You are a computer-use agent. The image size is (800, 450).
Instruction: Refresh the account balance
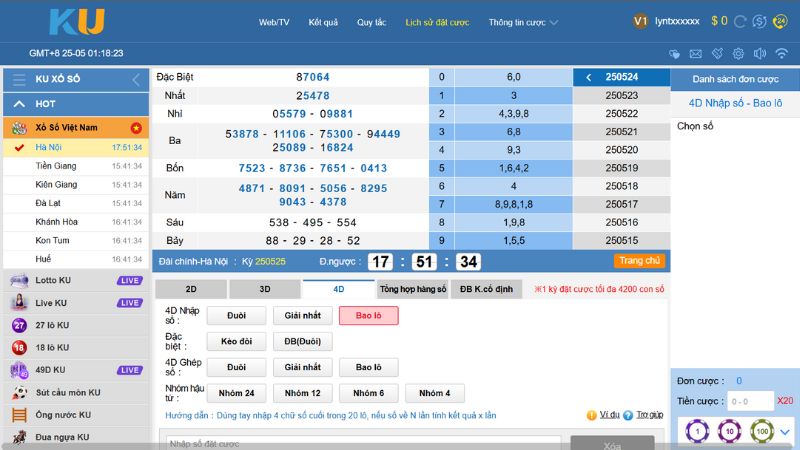coord(740,21)
